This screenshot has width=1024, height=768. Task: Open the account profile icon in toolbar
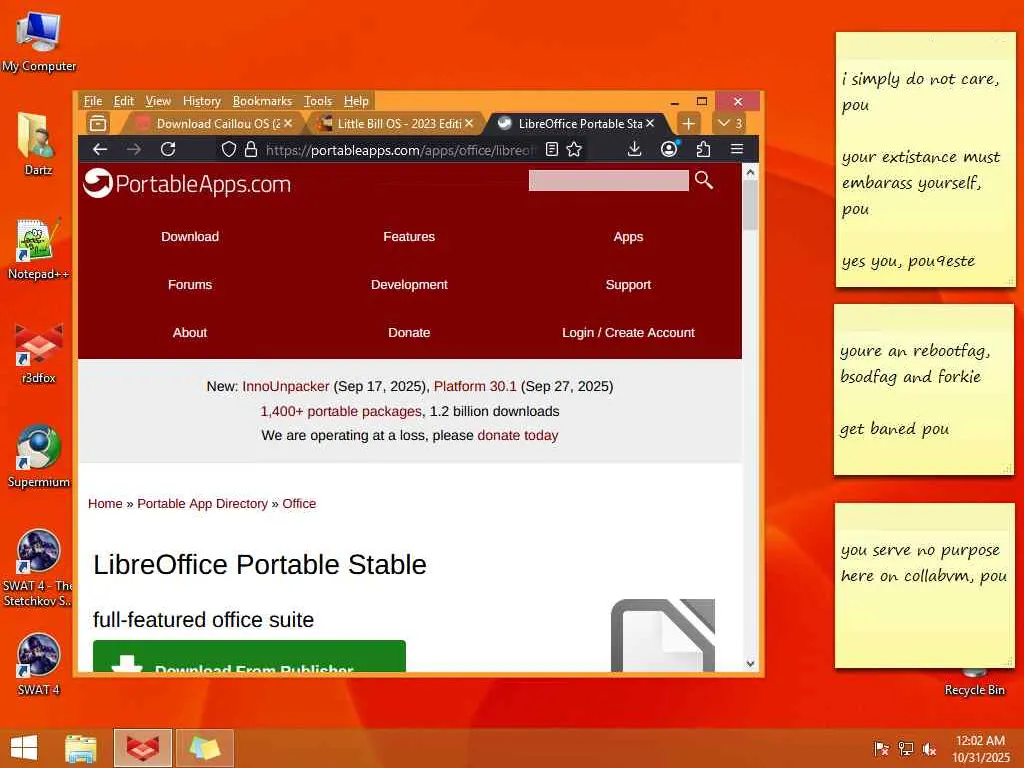point(669,150)
